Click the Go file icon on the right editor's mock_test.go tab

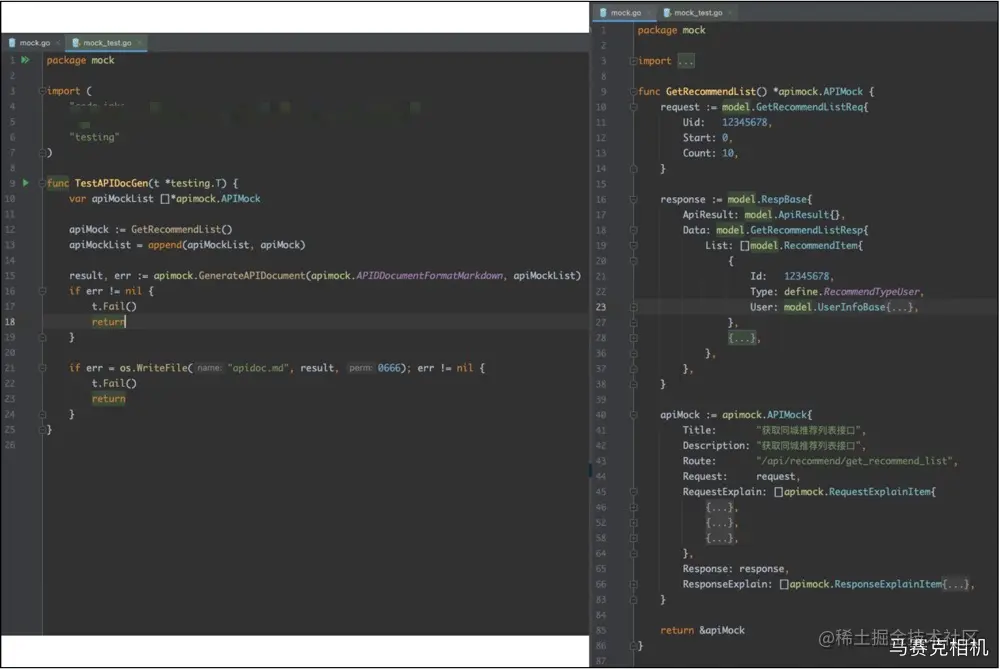(667, 13)
